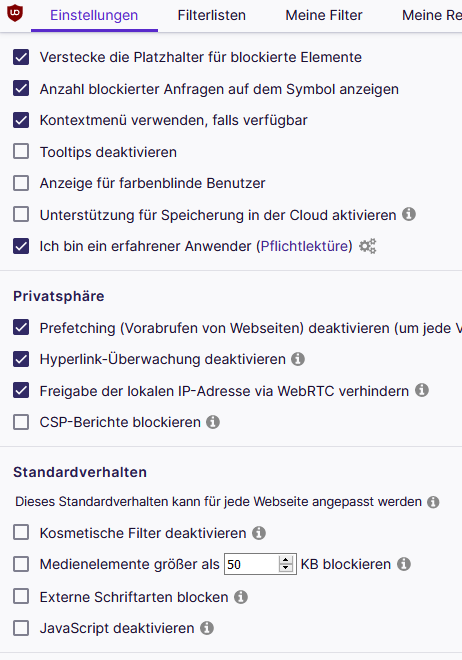Show info for JavaScript deaktivieren
The image size is (462, 660).
pos(207,628)
